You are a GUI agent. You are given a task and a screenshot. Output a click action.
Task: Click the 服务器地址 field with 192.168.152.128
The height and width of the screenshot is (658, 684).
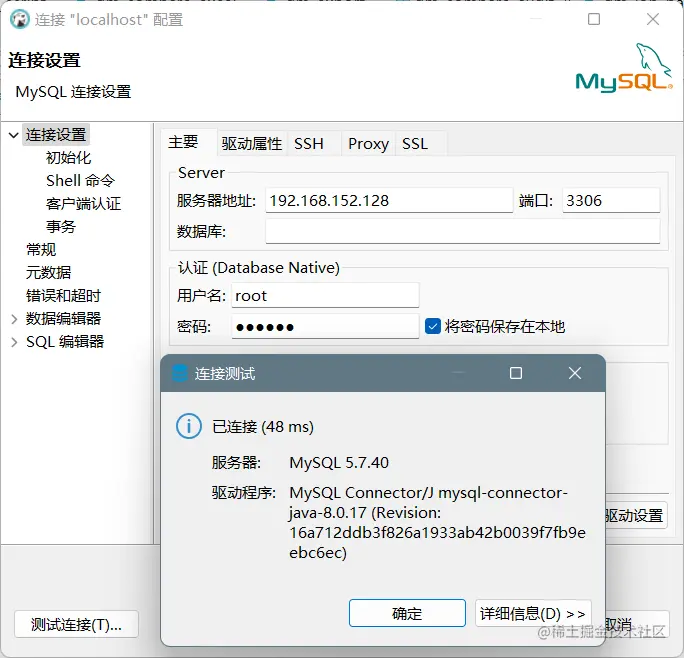[389, 200]
